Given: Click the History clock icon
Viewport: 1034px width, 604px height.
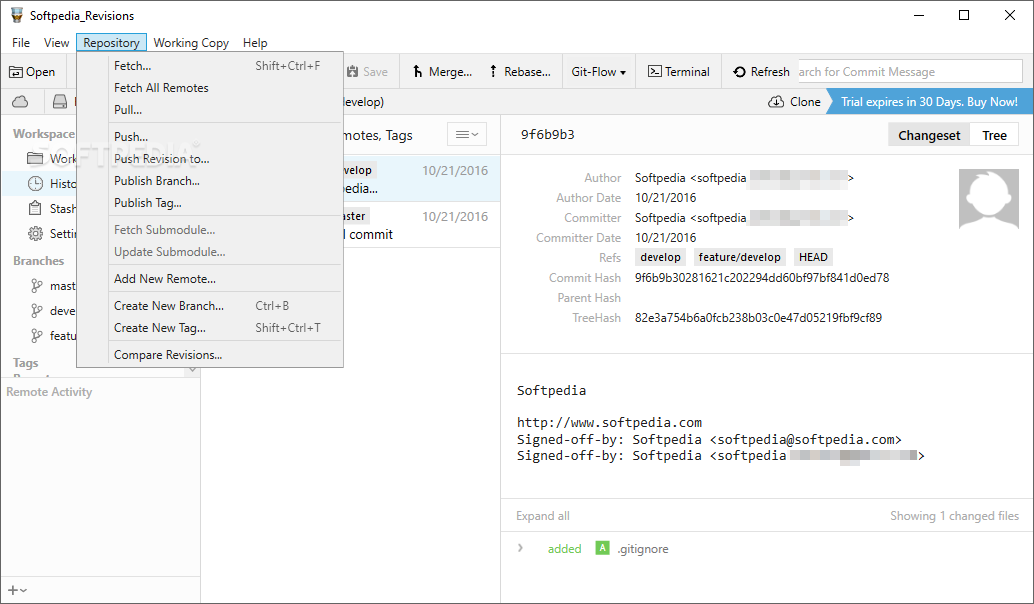Looking at the screenshot, I should (35, 183).
